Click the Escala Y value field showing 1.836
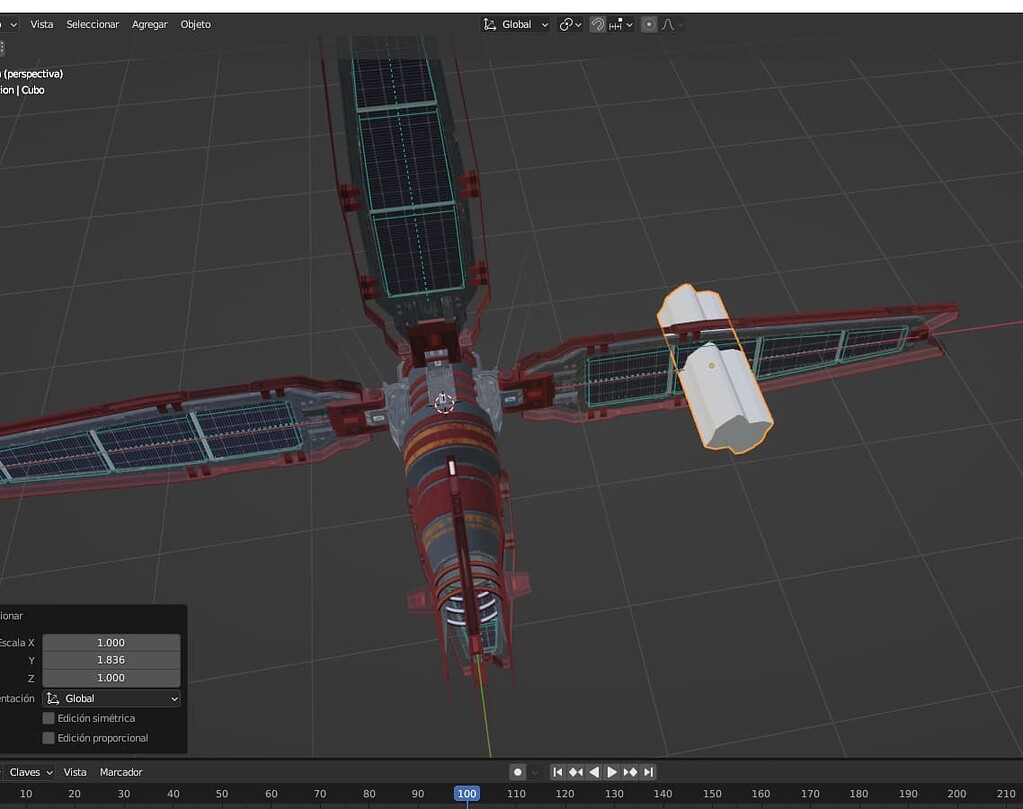This screenshot has width=1023, height=809. point(111,660)
